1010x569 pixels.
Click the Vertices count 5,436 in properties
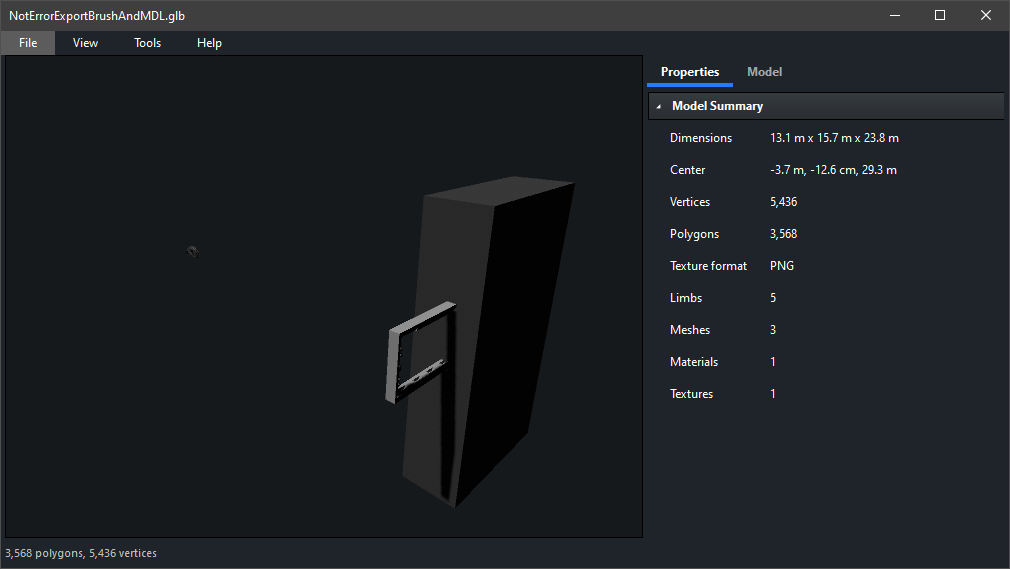[783, 202]
